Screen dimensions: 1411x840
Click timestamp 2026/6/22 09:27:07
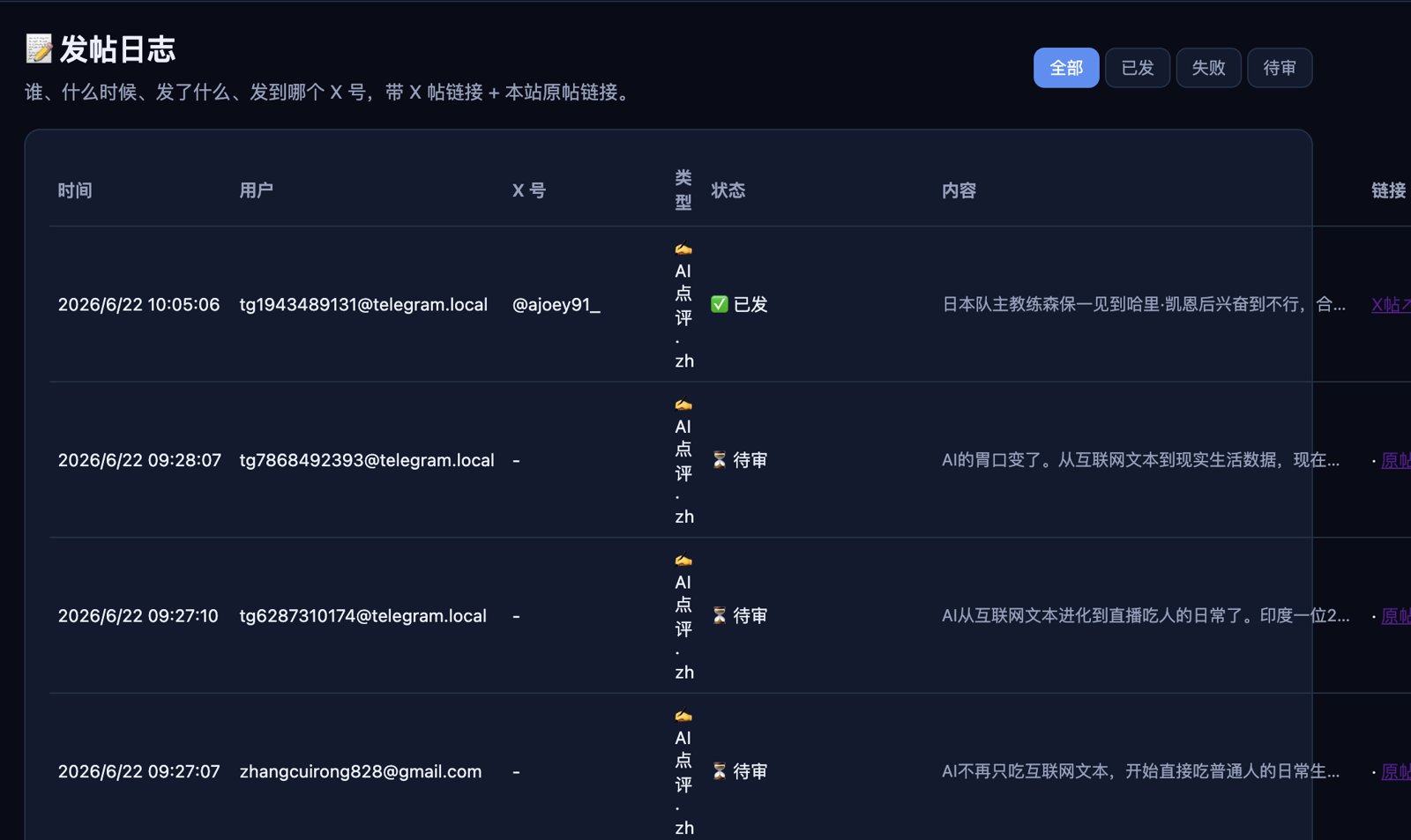(138, 771)
